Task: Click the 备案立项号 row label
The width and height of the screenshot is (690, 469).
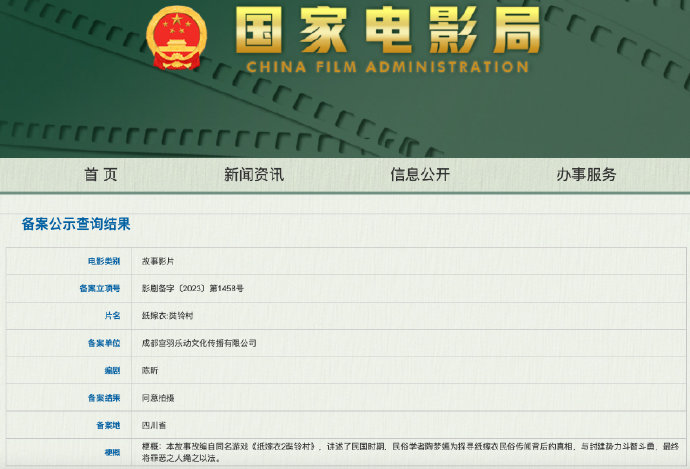Action: tap(100, 289)
